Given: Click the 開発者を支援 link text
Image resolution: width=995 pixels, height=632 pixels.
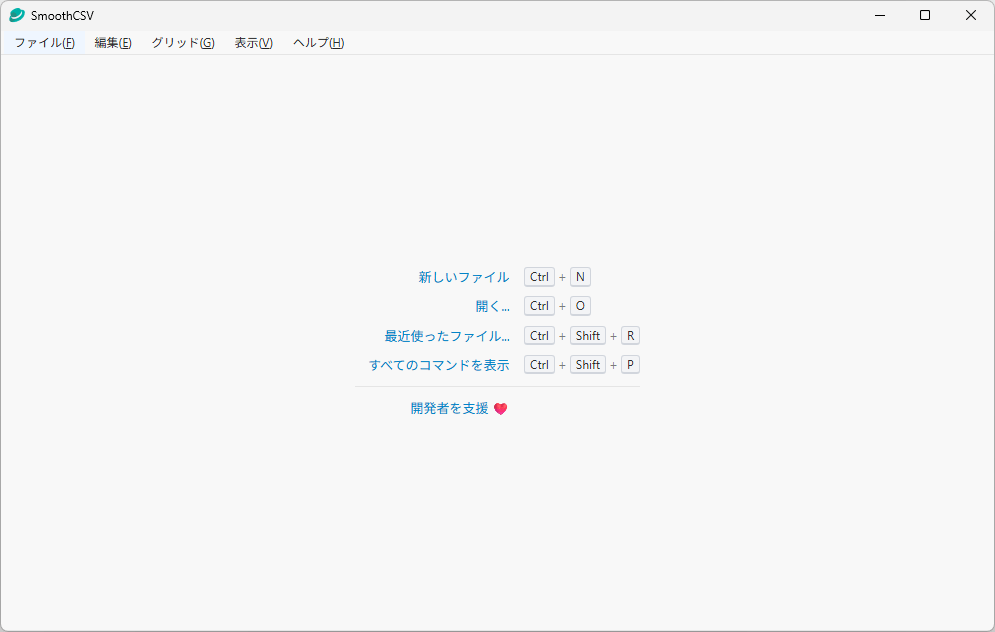Looking at the screenshot, I should click(449, 408).
